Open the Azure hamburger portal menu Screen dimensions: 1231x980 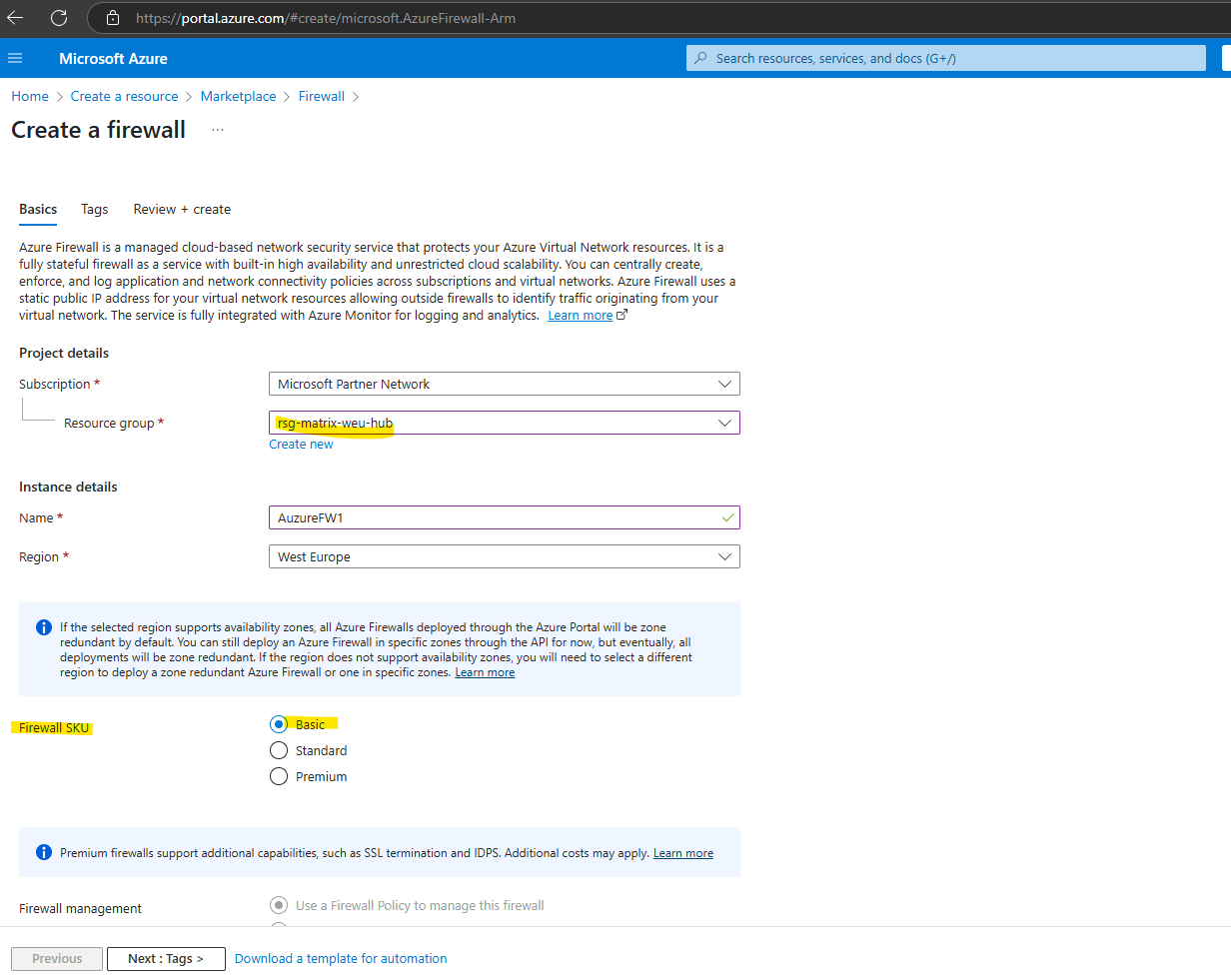coord(15,59)
